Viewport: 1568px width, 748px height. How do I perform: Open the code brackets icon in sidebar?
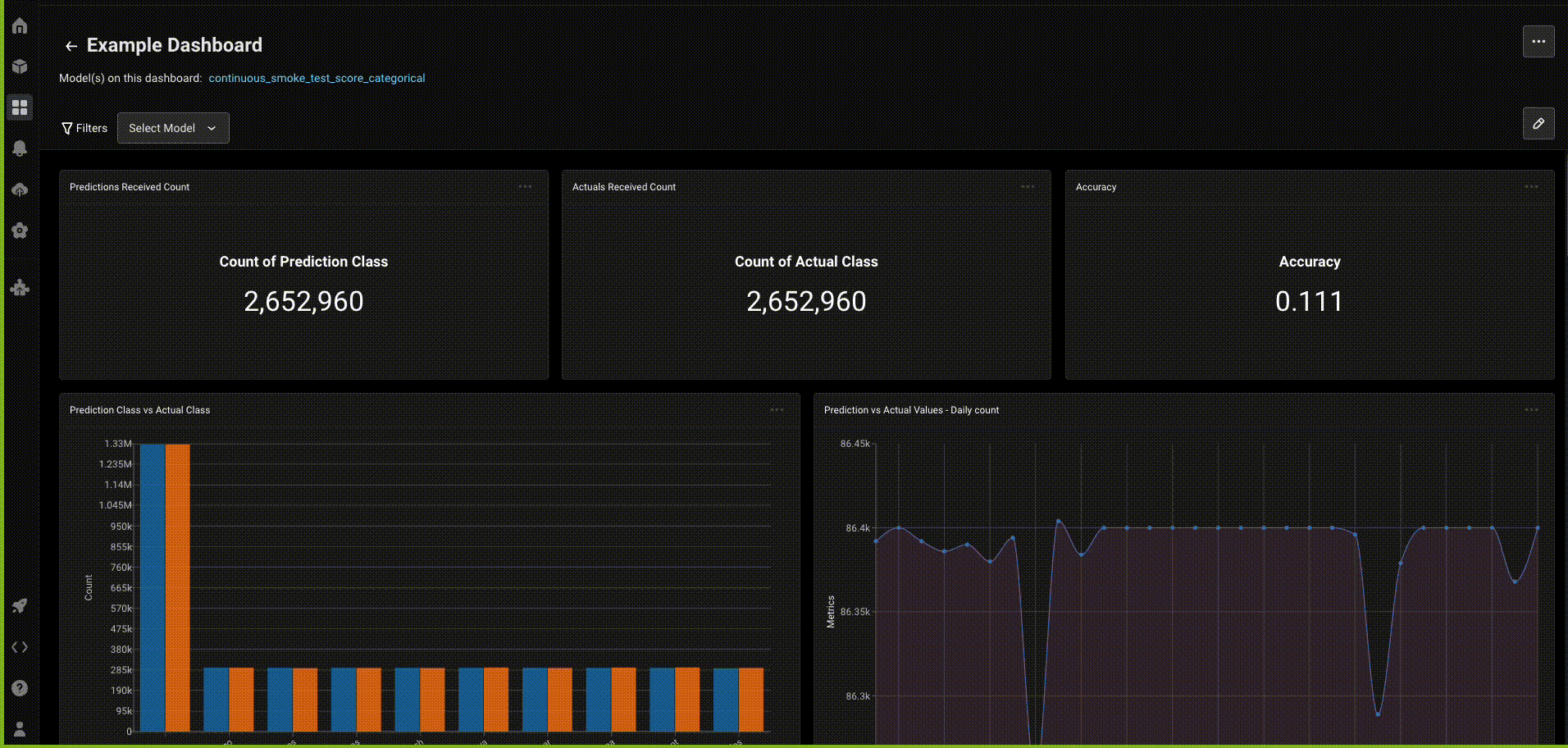click(x=20, y=647)
